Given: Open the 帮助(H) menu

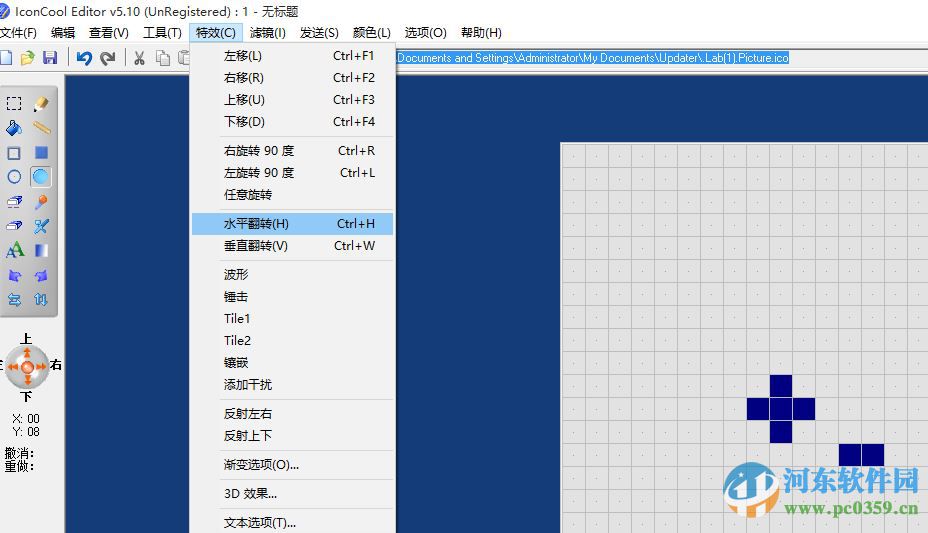Looking at the screenshot, I should 481,33.
